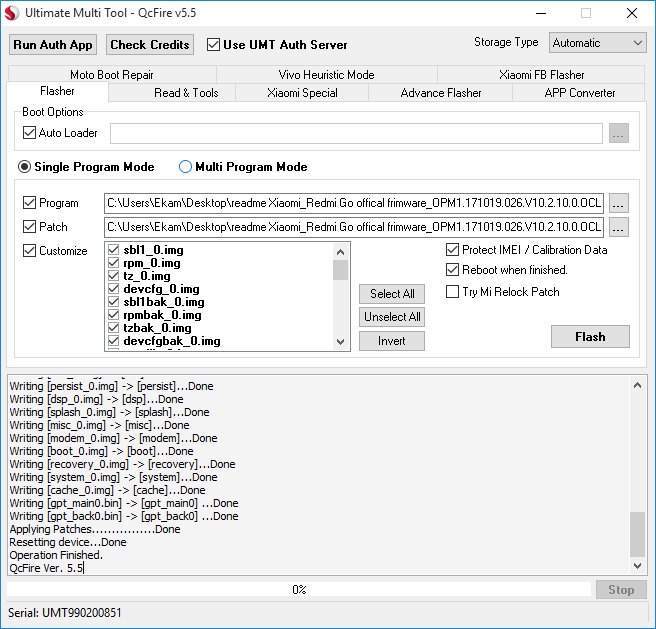Uncheck sbl1bak_0.img in partition list

[x=113, y=302]
